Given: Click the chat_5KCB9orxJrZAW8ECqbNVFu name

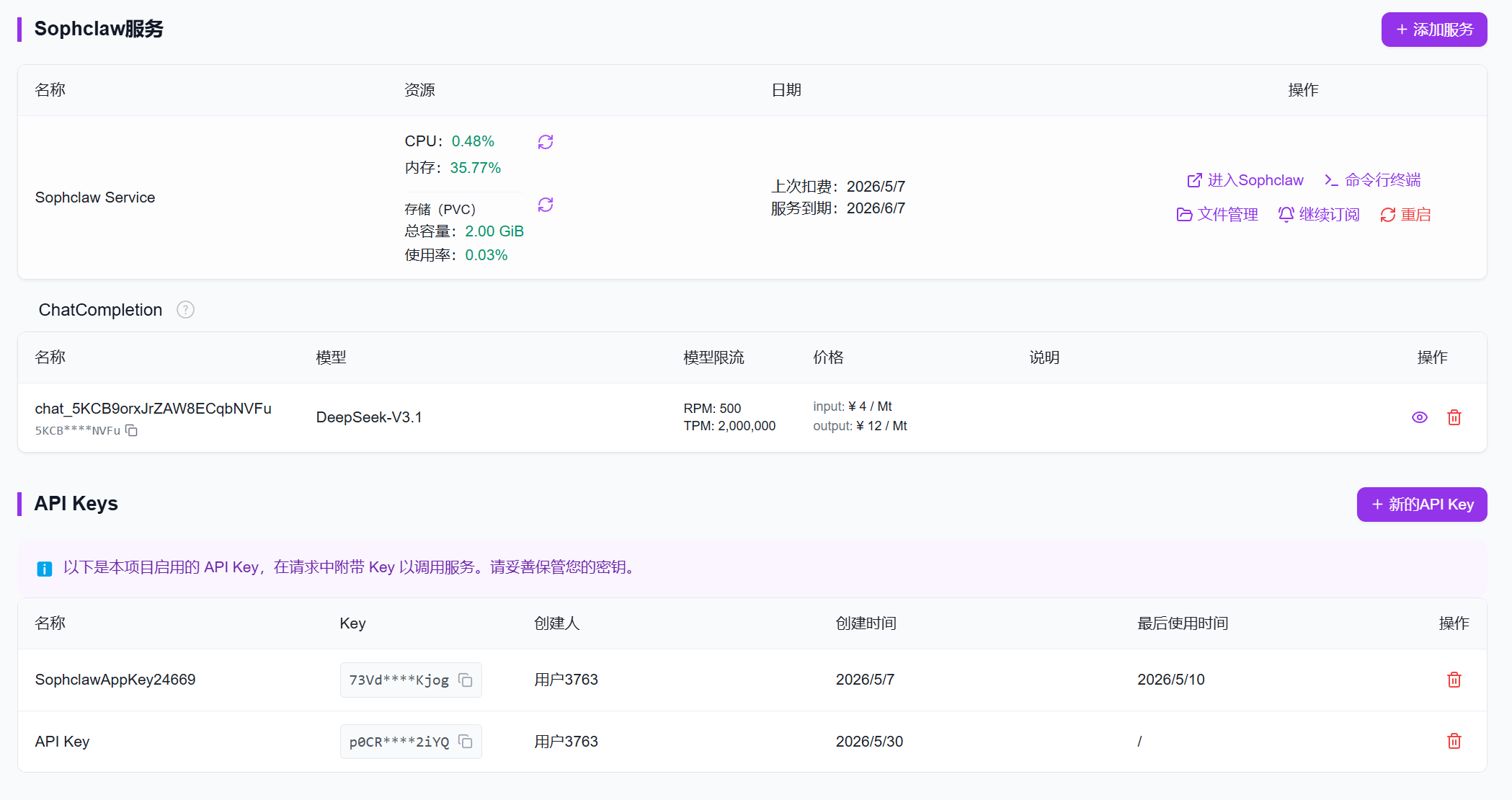Looking at the screenshot, I should pyautogui.click(x=154, y=409).
